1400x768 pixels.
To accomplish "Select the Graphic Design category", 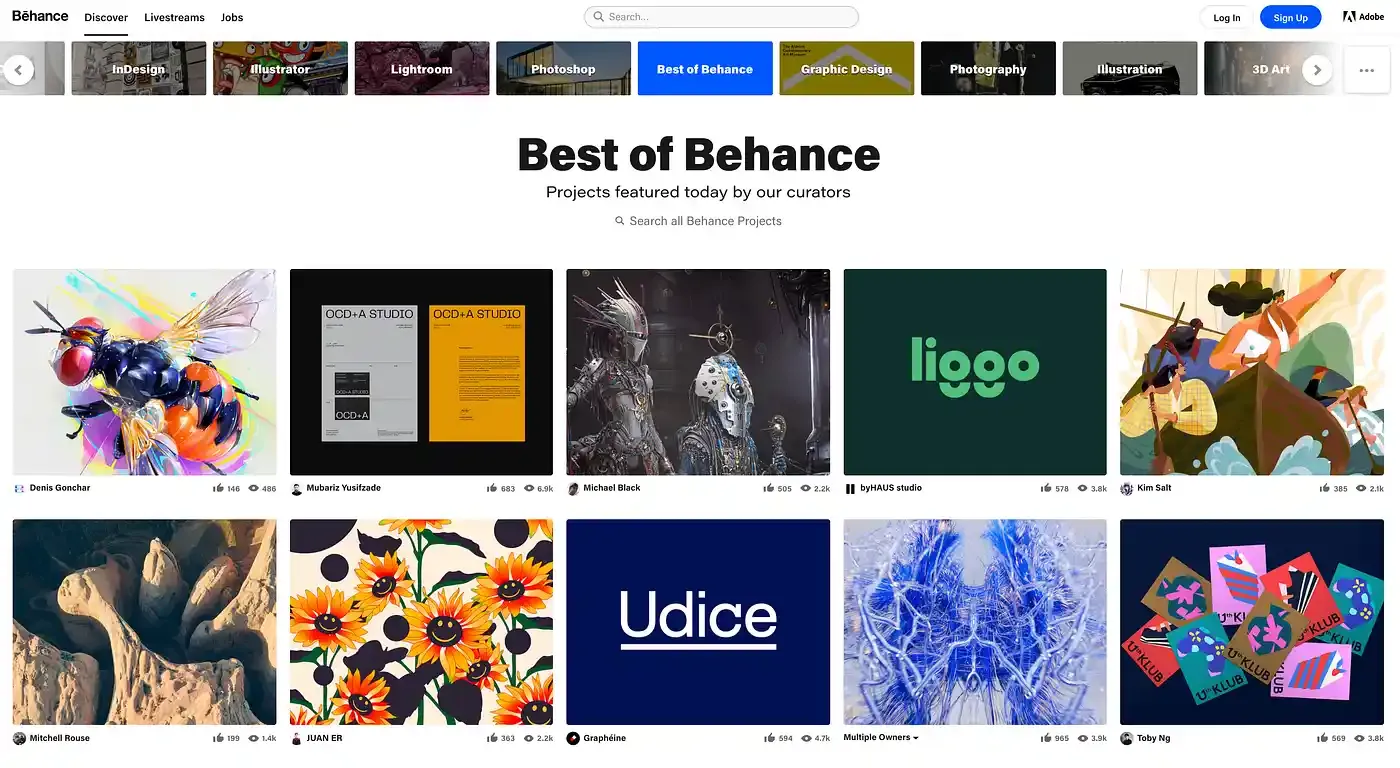I will tap(846, 68).
